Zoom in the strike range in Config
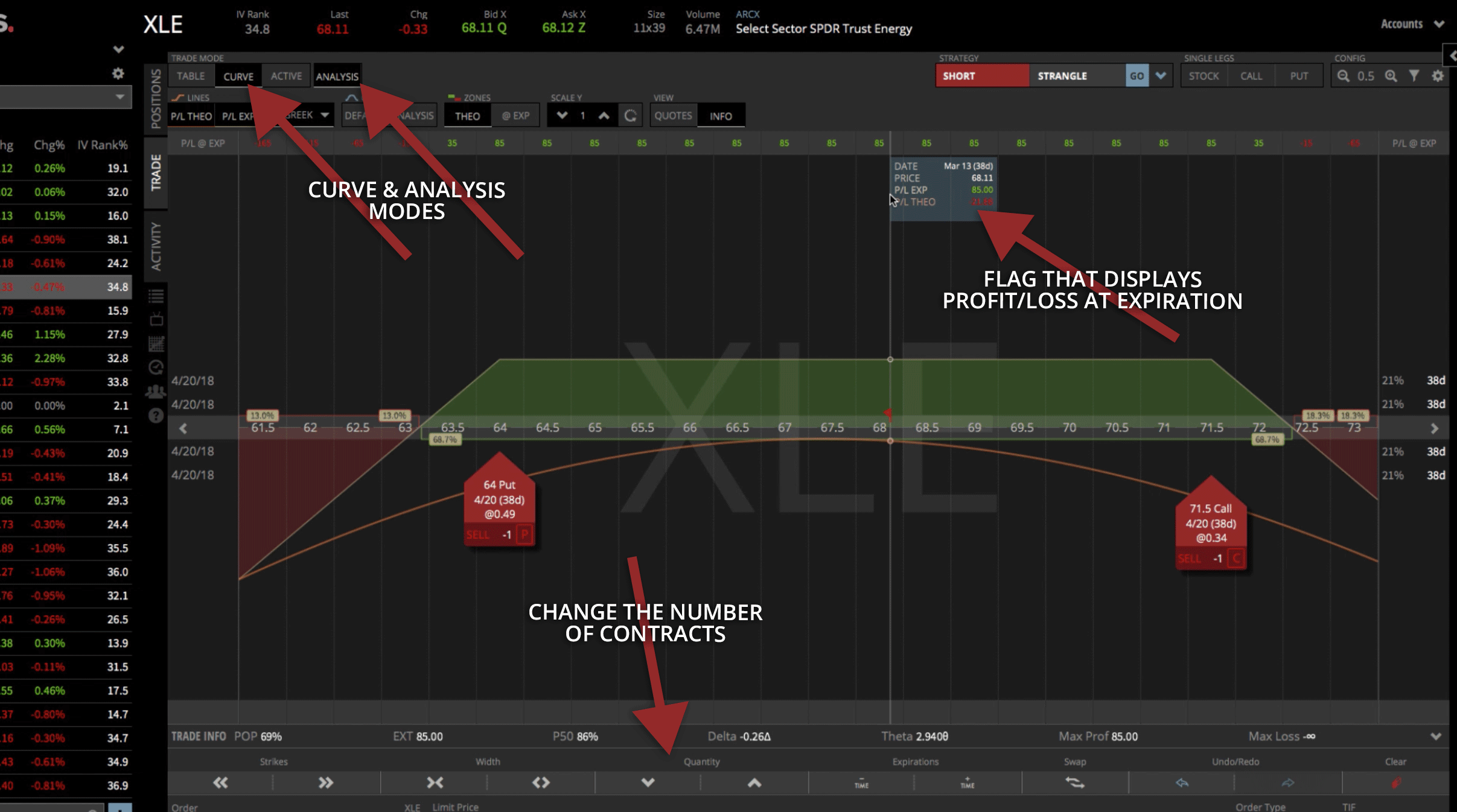 1391,76
